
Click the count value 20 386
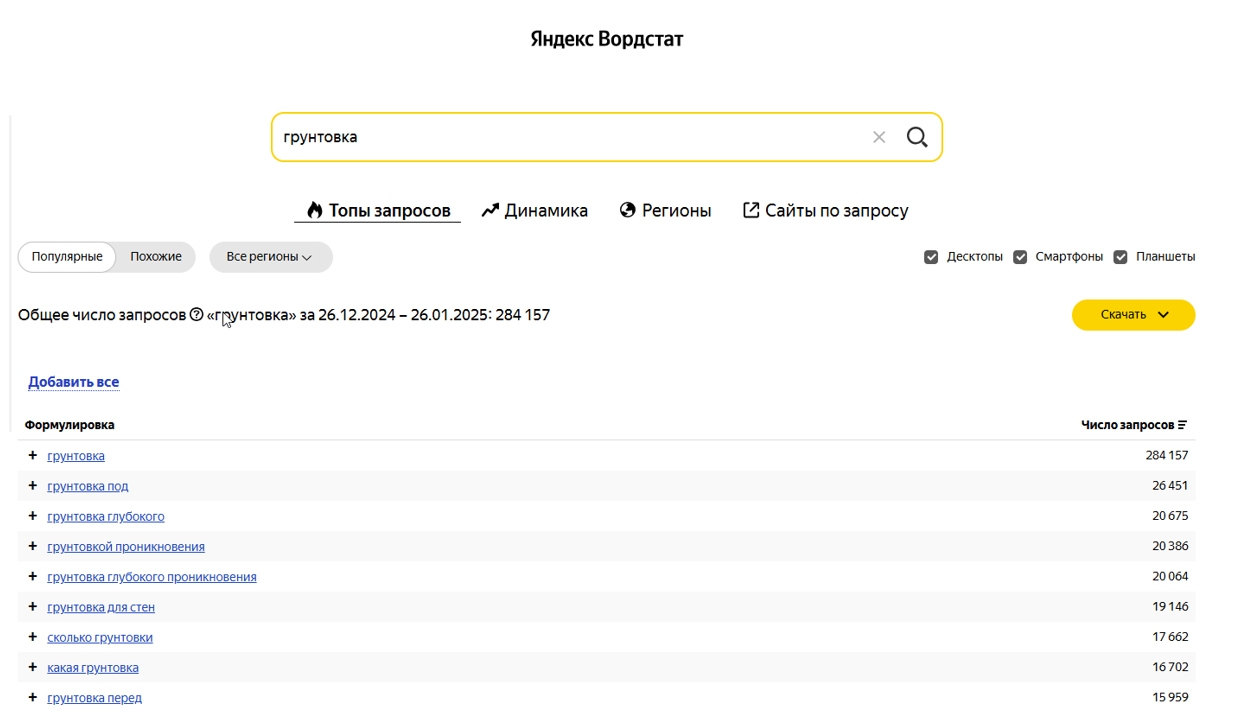1170,547
